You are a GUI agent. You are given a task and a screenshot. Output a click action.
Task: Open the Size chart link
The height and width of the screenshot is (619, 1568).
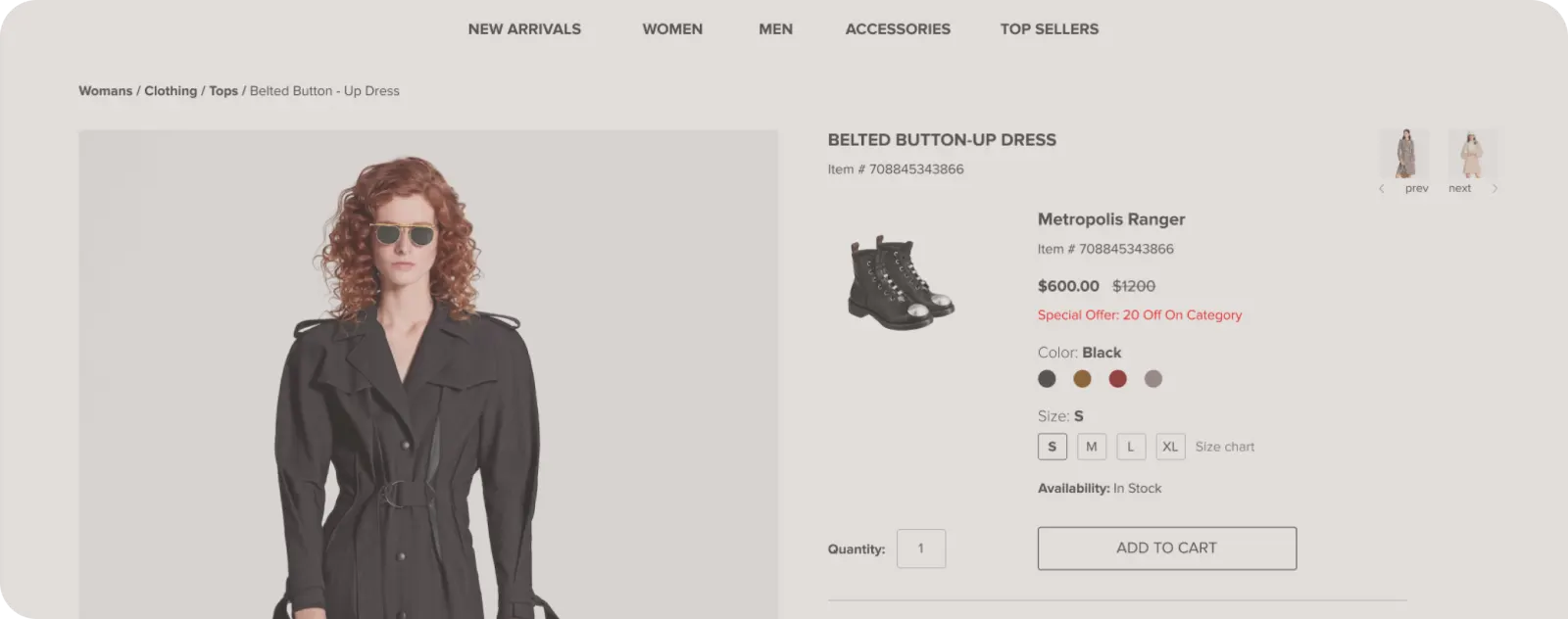1225,447
